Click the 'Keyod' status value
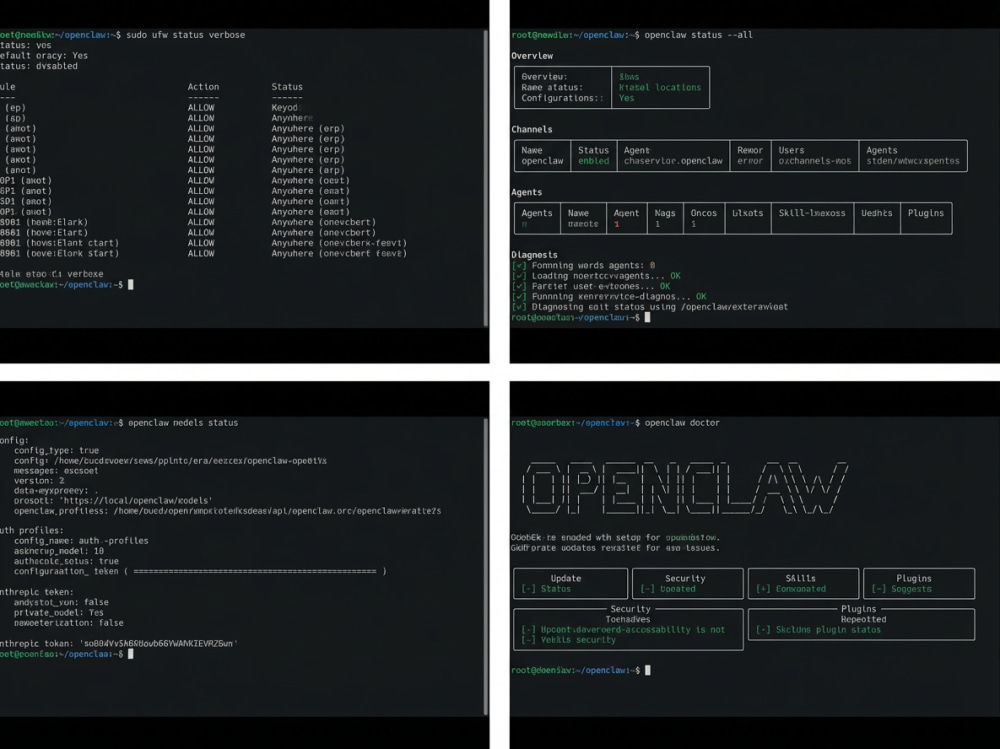1000x749 pixels. tap(285, 108)
